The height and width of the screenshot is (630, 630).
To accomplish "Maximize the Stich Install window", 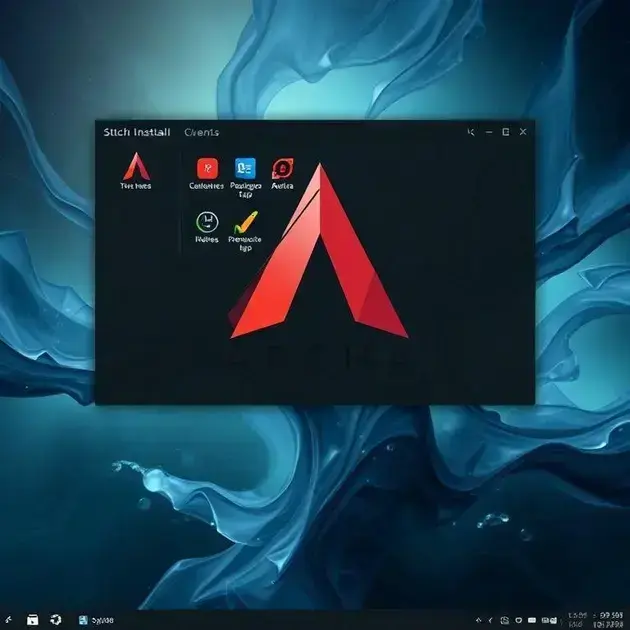I will (506, 132).
